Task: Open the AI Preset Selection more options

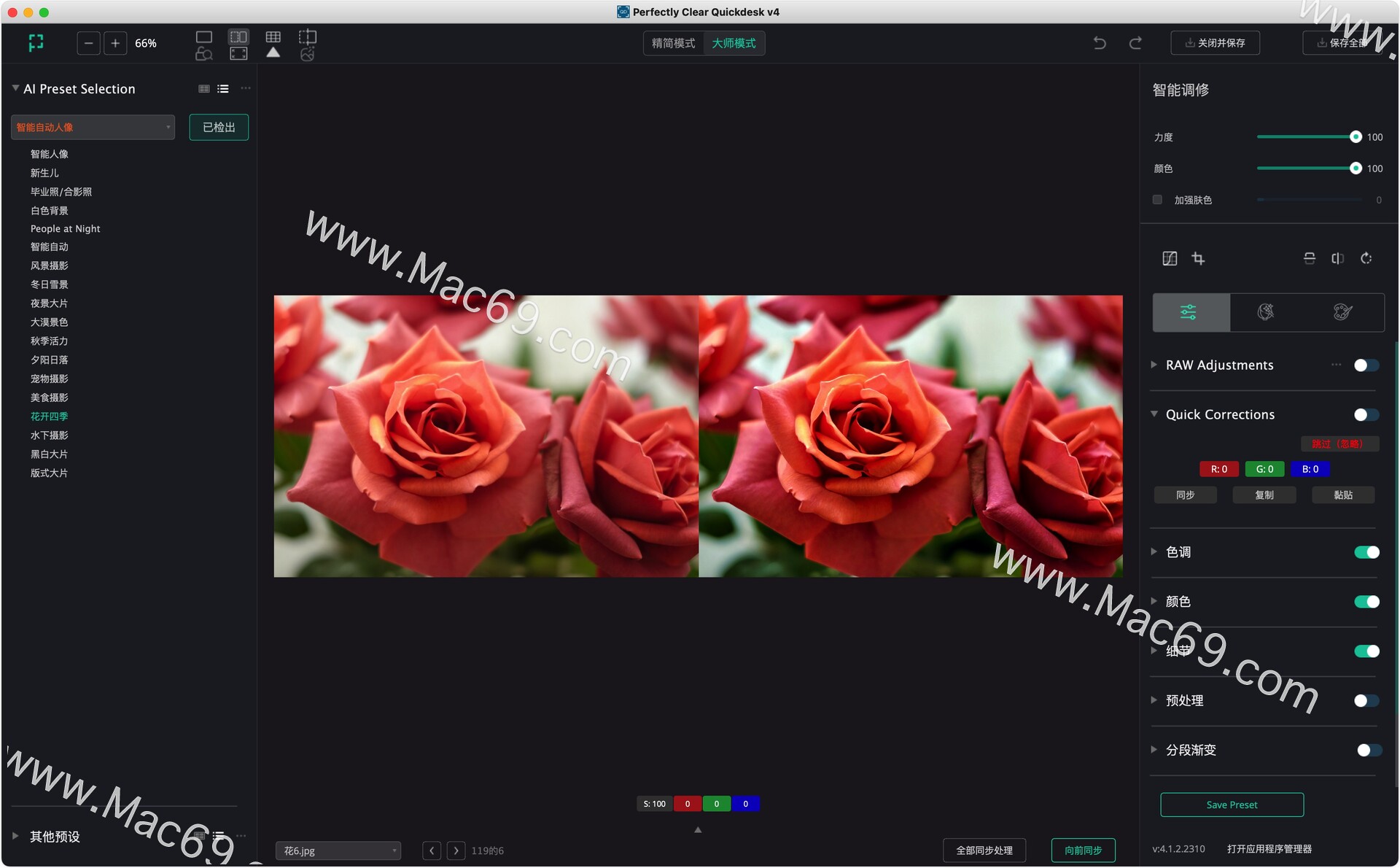Action: coord(246,88)
